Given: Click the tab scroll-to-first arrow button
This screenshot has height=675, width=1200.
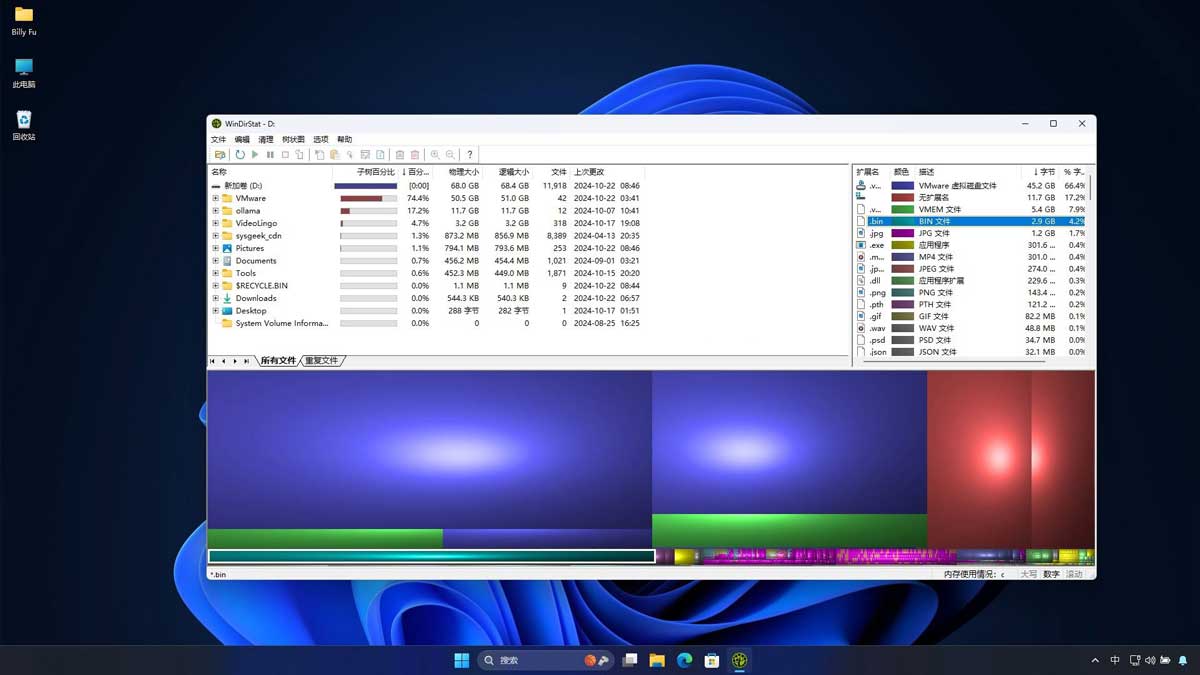Looking at the screenshot, I should [212, 361].
